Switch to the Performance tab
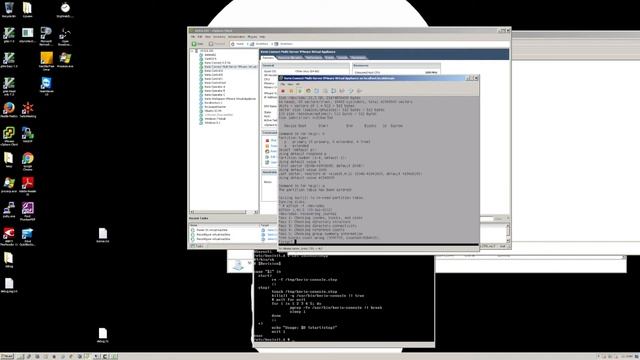640x360 pixels. [313, 58]
